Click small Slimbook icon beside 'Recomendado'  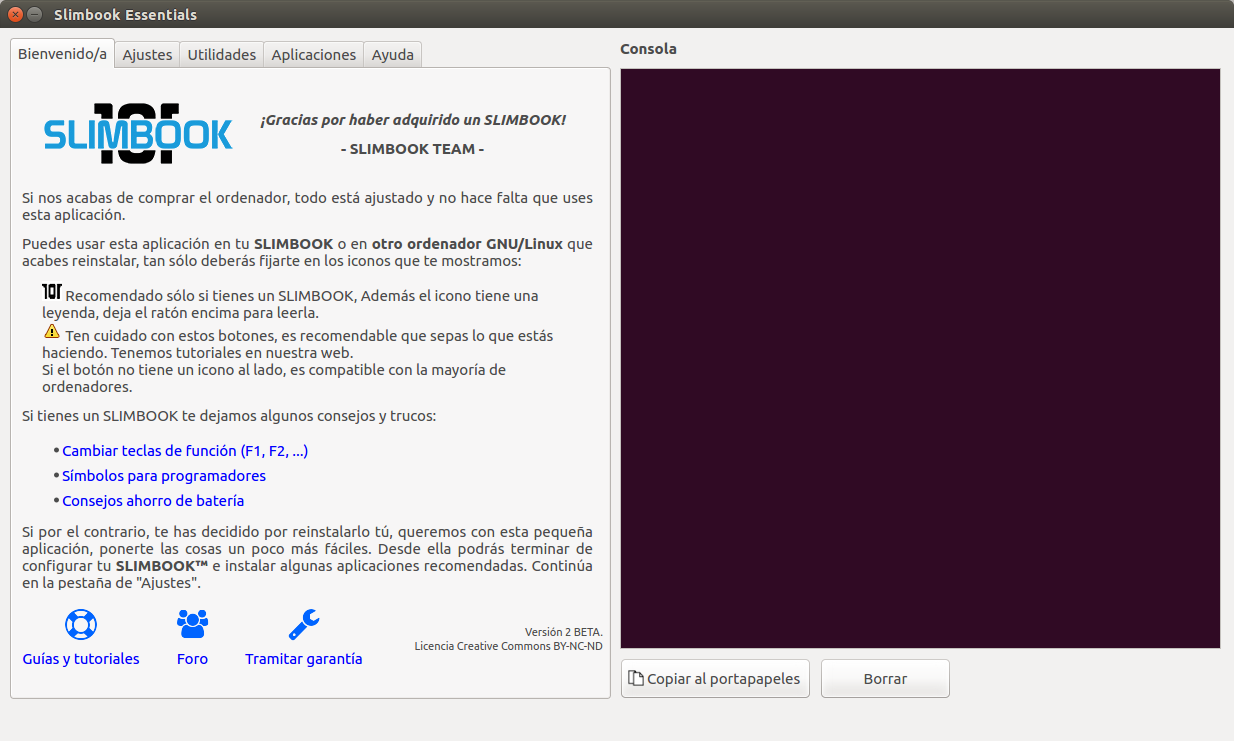click(x=52, y=292)
